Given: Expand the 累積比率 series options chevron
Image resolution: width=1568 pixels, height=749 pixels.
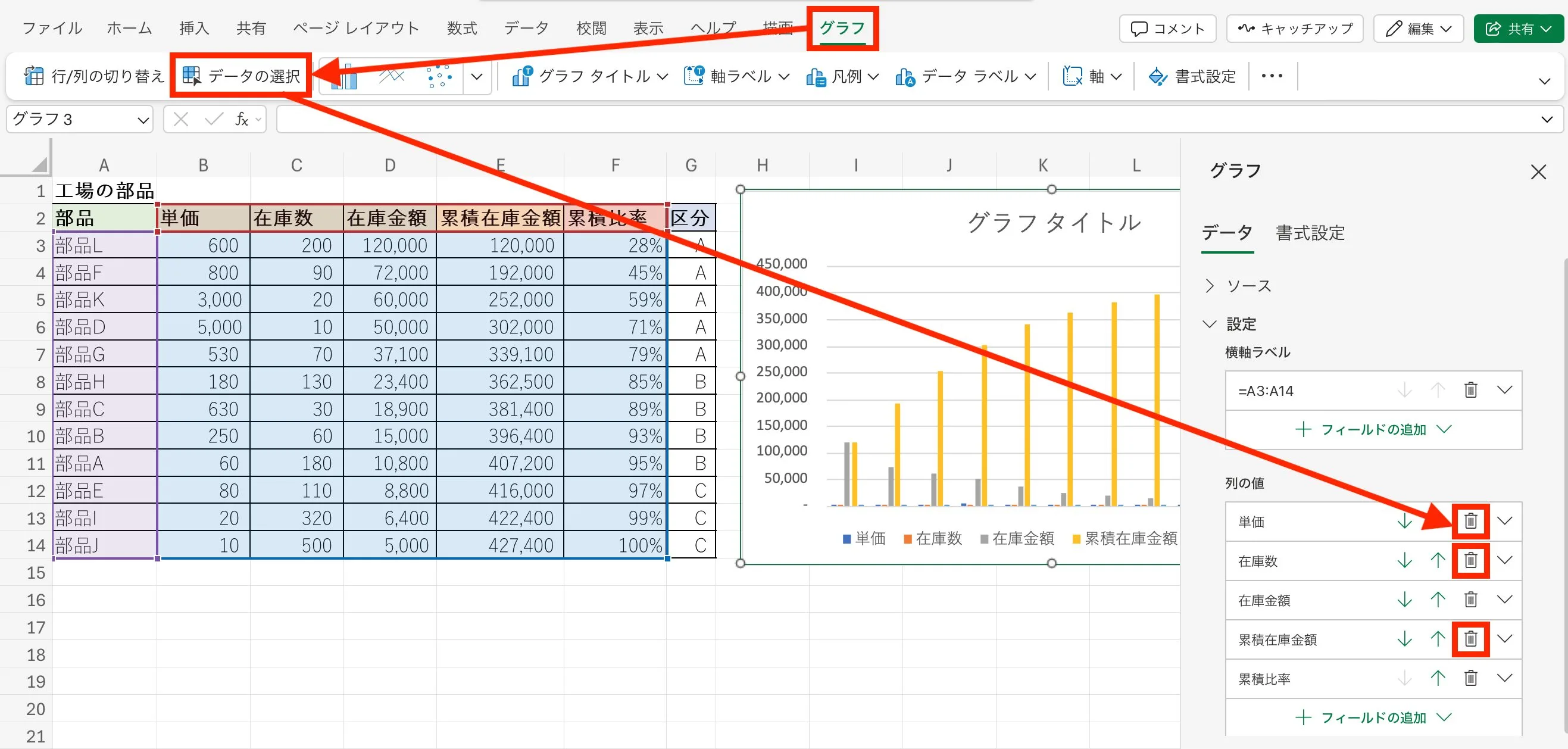Looking at the screenshot, I should click(1504, 678).
